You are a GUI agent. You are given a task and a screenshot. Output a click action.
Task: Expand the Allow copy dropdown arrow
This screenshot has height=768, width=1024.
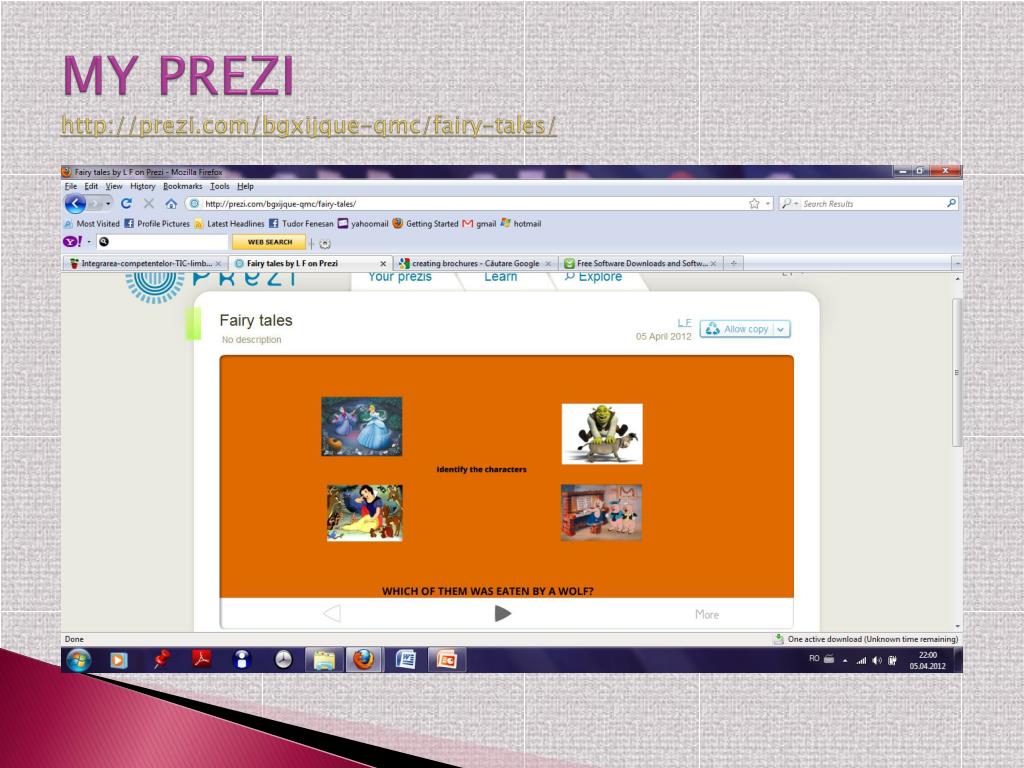click(780, 329)
